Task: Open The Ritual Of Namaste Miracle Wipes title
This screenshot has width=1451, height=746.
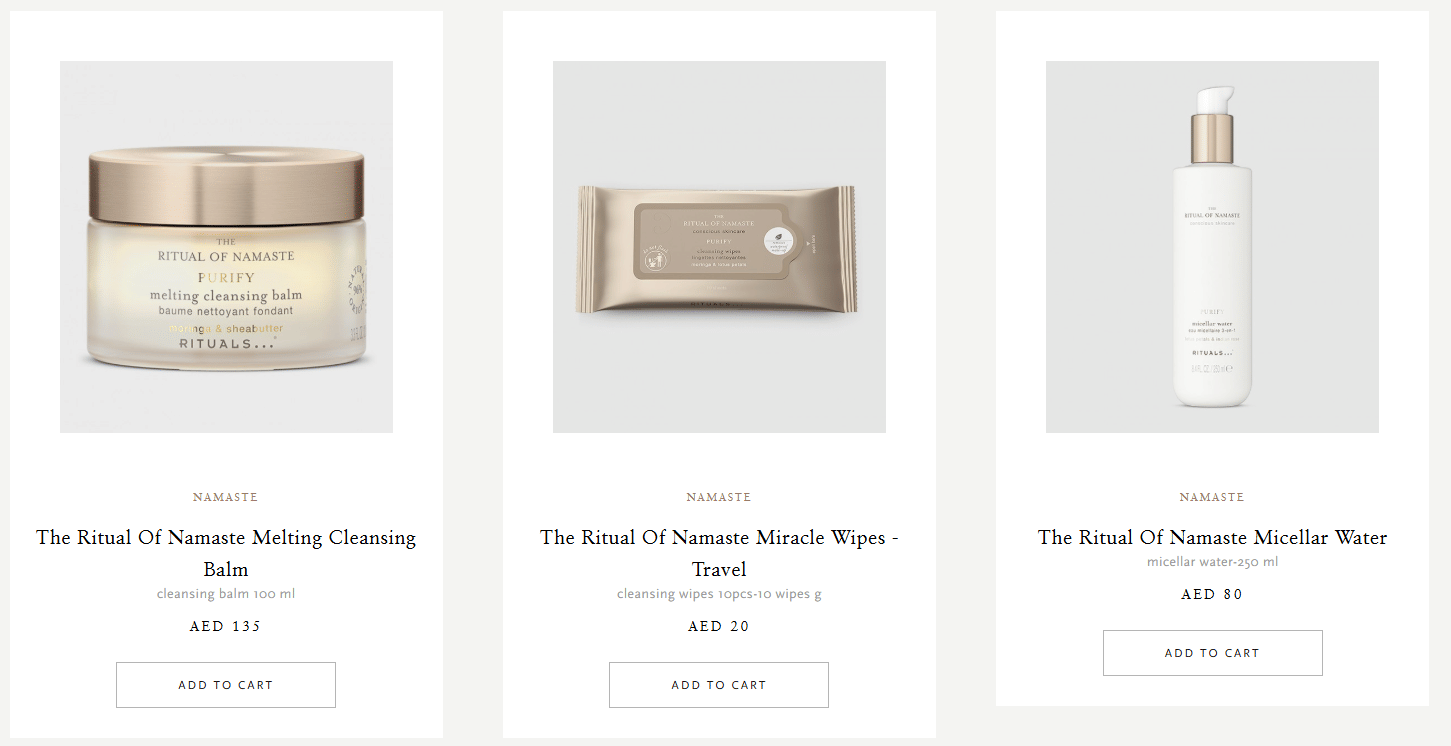Action: pos(719,553)
